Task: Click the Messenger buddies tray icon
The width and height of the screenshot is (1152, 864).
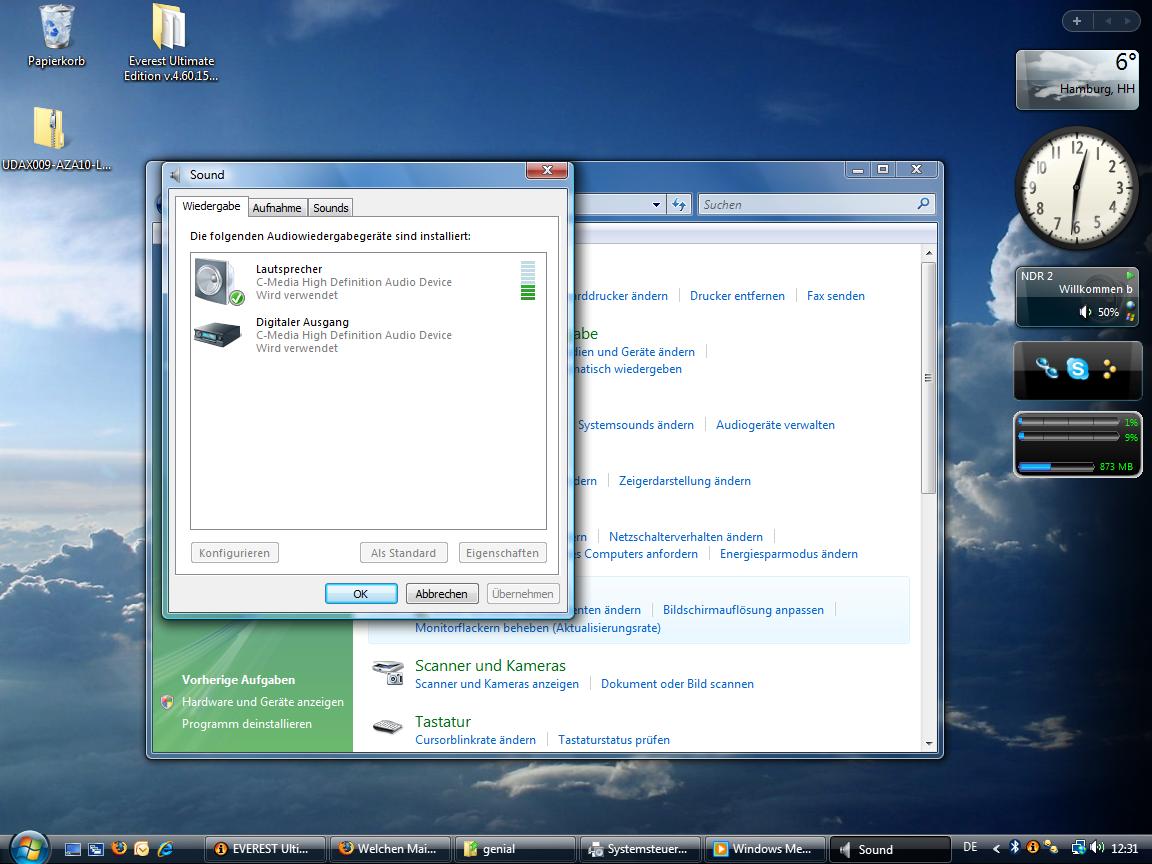Action: (x=1051, y=848)
